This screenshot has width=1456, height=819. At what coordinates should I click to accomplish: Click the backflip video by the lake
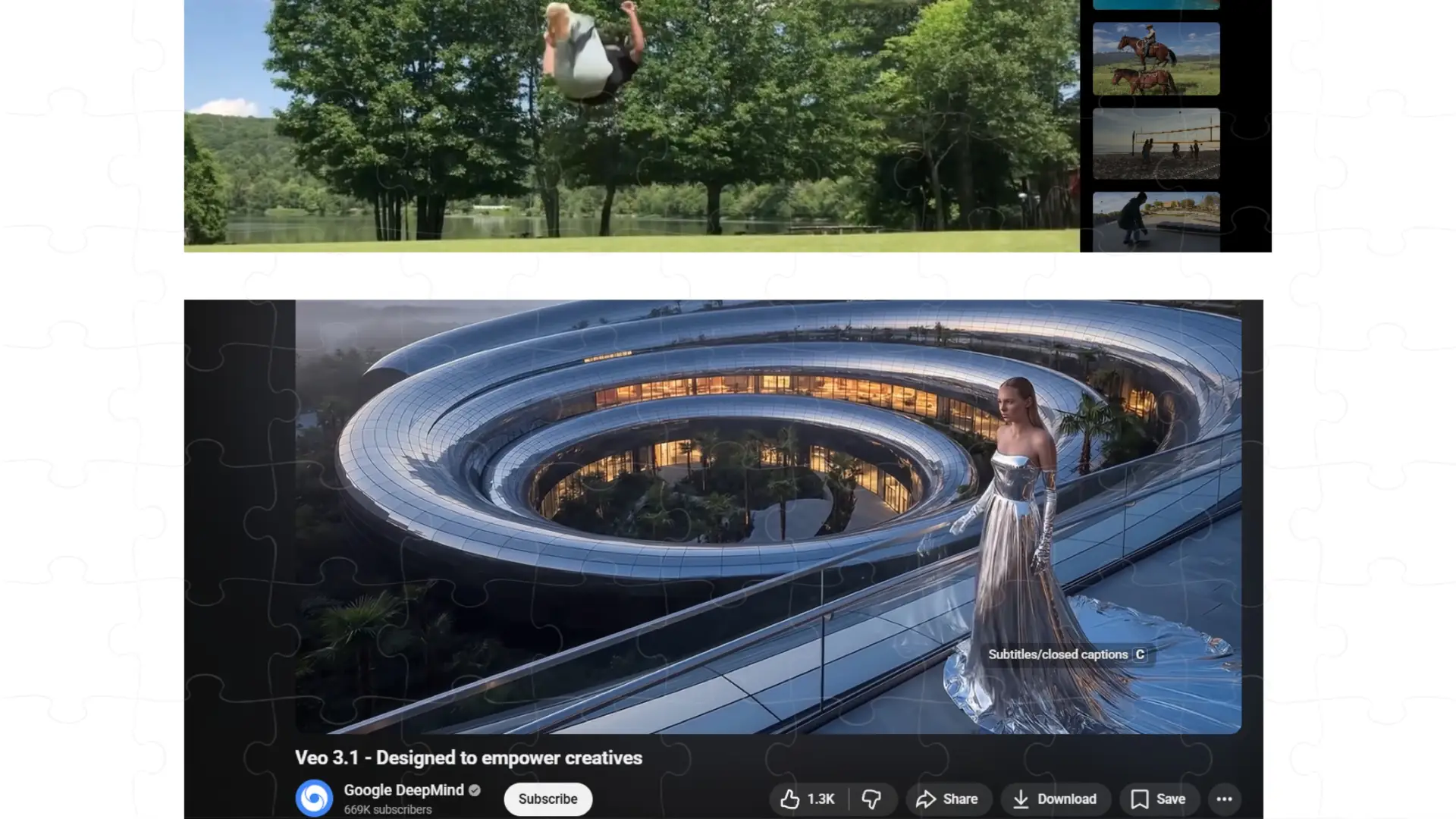[631, 125]
